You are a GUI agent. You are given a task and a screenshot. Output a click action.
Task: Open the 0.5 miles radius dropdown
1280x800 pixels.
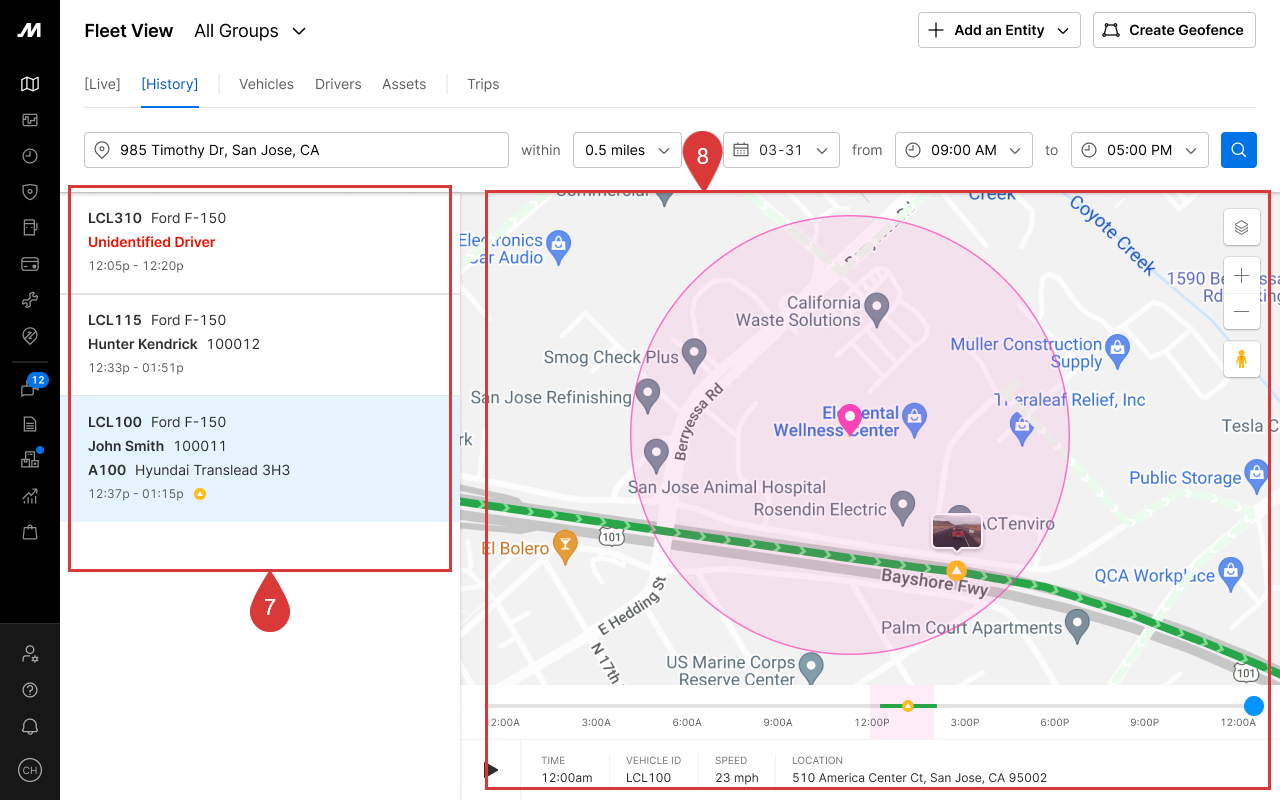627,150
